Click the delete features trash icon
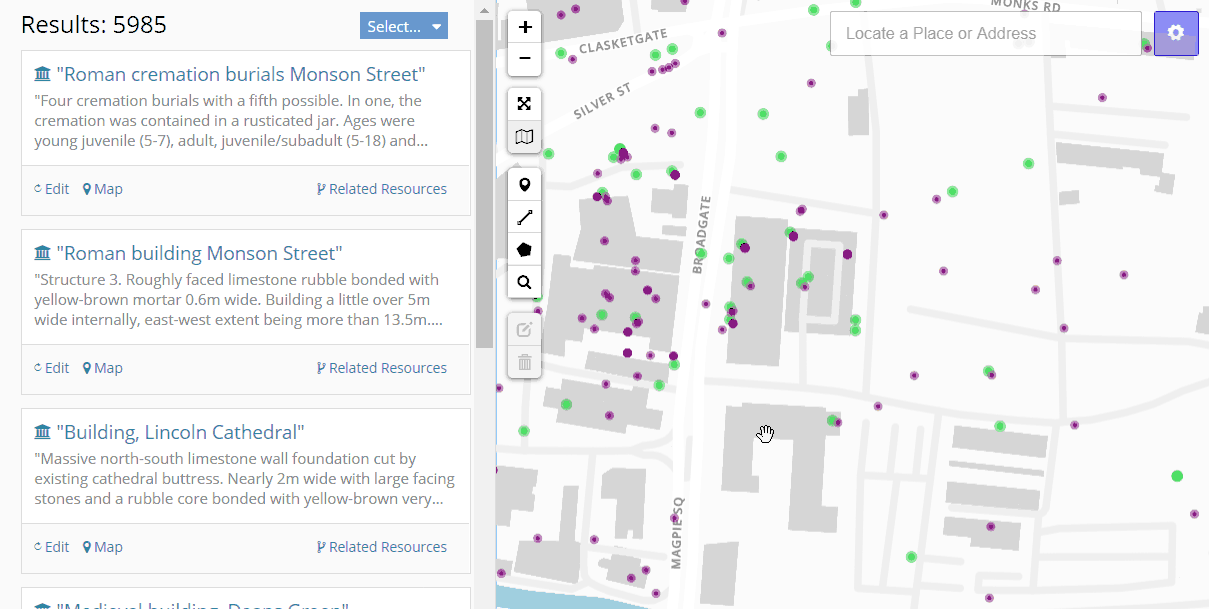 pos(525,362)
